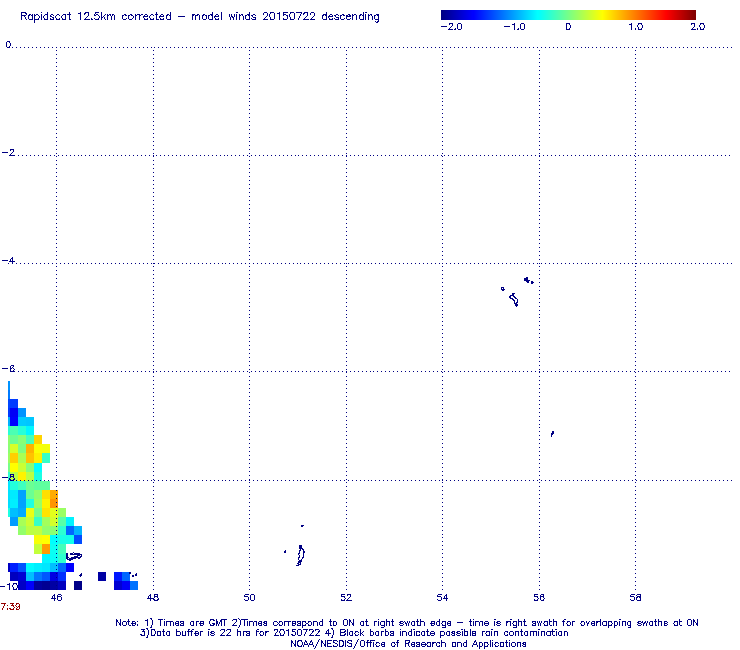This screenshot has width=740, height=650.
Task: Click the red 7:39 swath time stamp
Action: pos(10,607)
